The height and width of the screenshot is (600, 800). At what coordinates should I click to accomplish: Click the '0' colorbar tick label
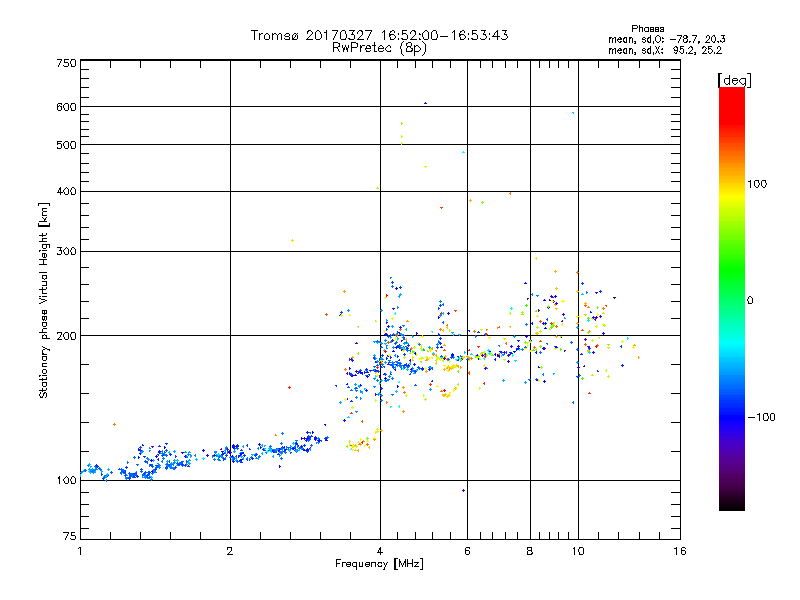coord(750,300)
